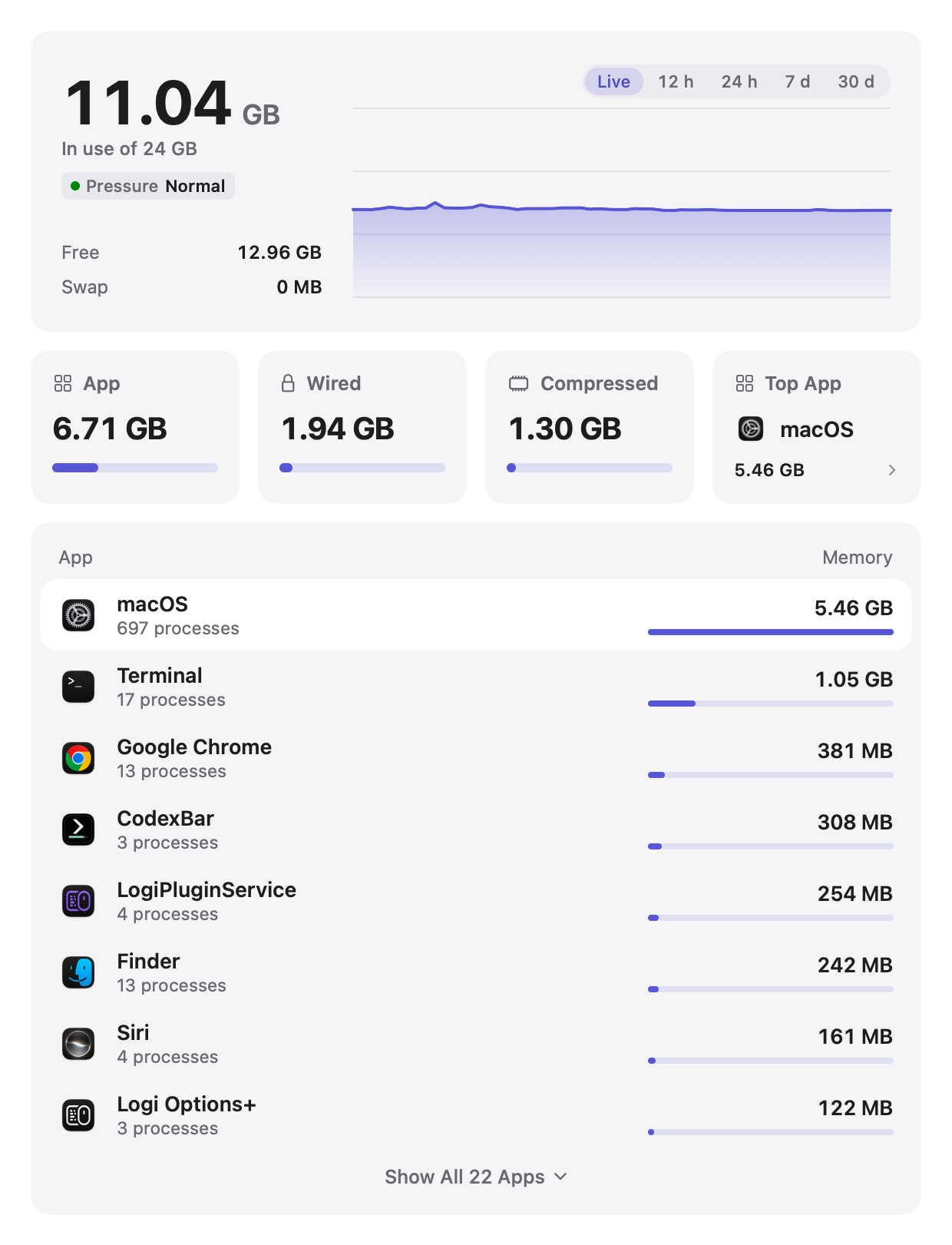Click the Siri app icon

coord(78,1044)
